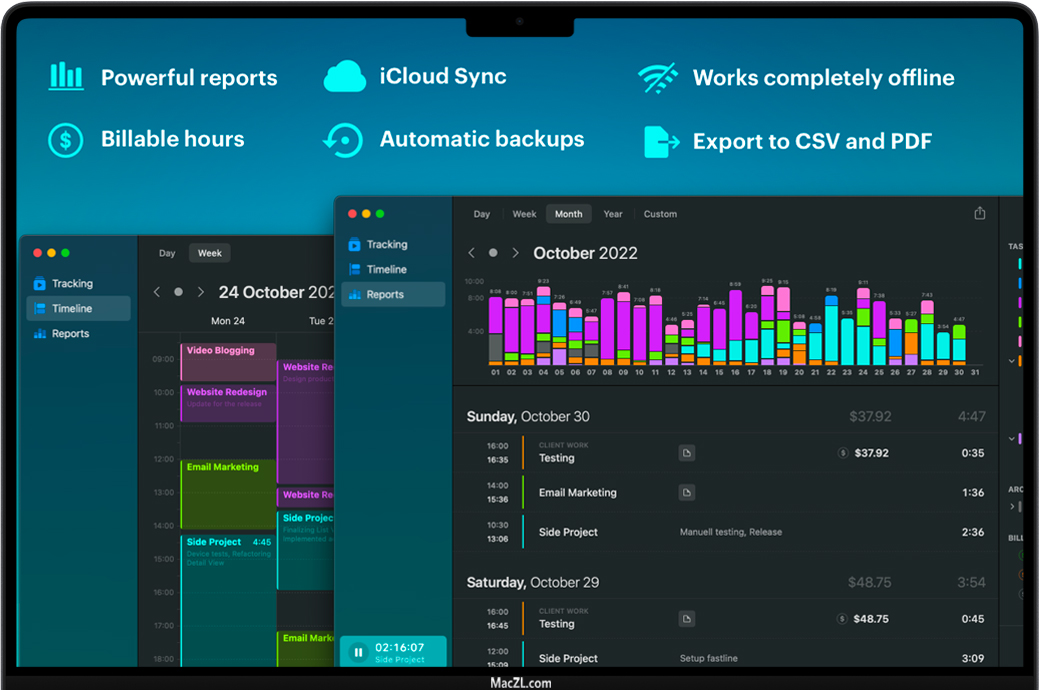Screen dimensions: 1040x690
Task: Click the billable dollar icon beside $37.92 entry
Action: [844, 453]
